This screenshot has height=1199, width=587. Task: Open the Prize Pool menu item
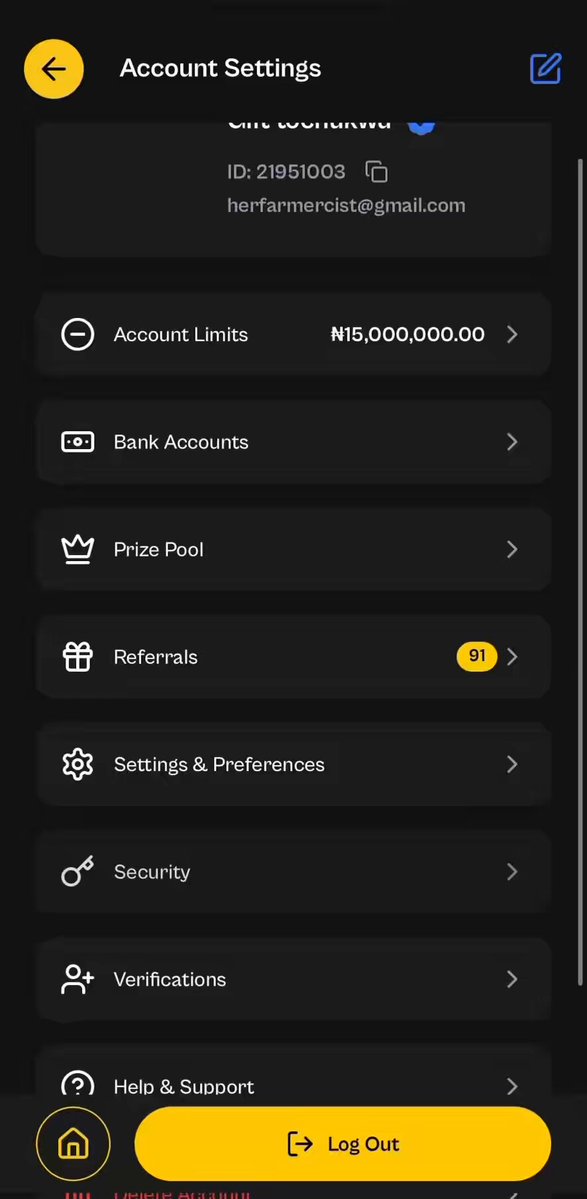294,550
